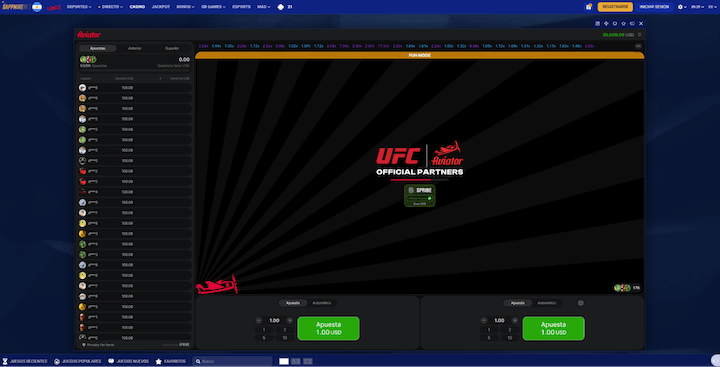
Task: Click the Argentina flag icon
Action: [37, 7]
